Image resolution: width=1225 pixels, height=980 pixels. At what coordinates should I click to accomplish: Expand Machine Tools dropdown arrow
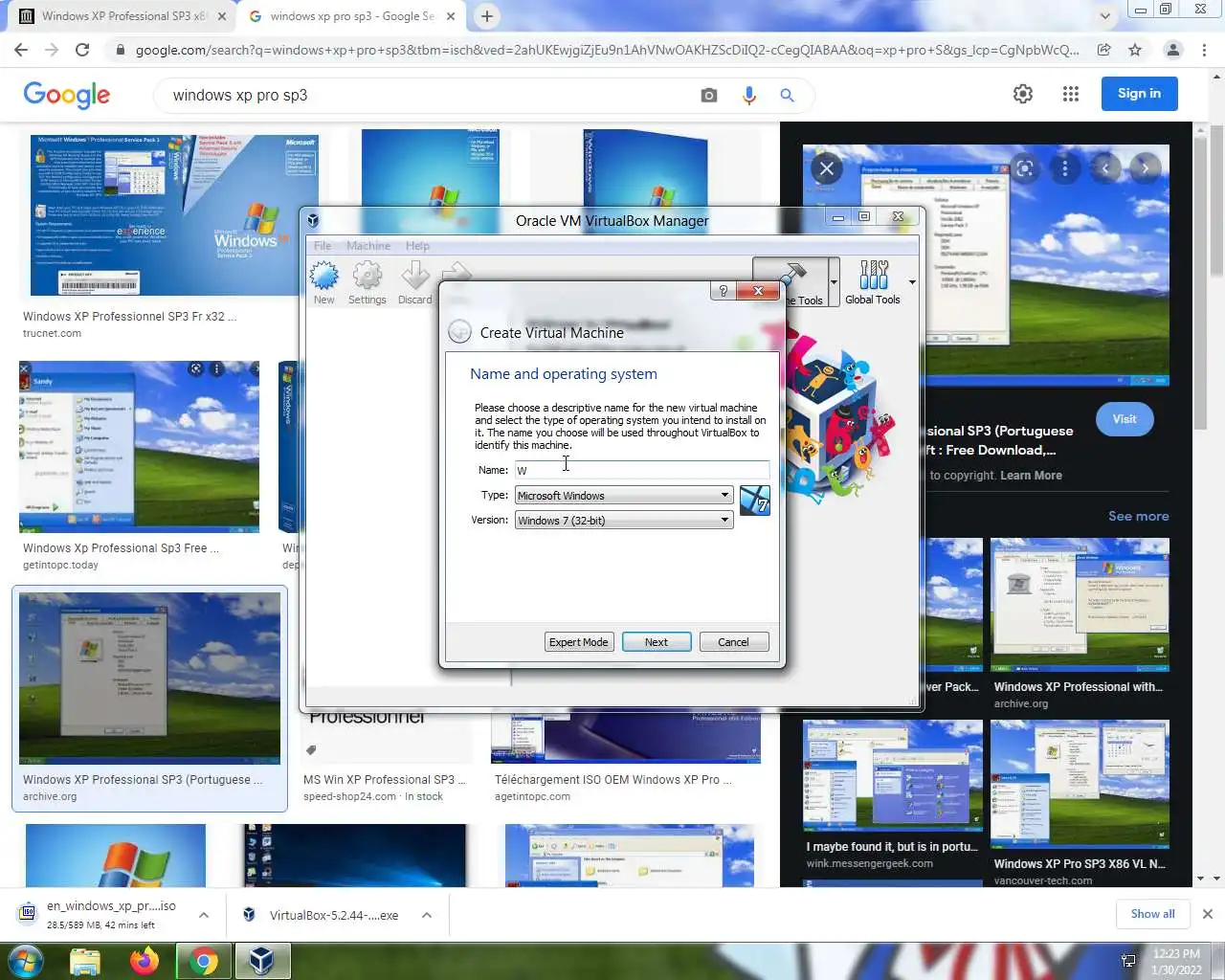tap(834, 282)
